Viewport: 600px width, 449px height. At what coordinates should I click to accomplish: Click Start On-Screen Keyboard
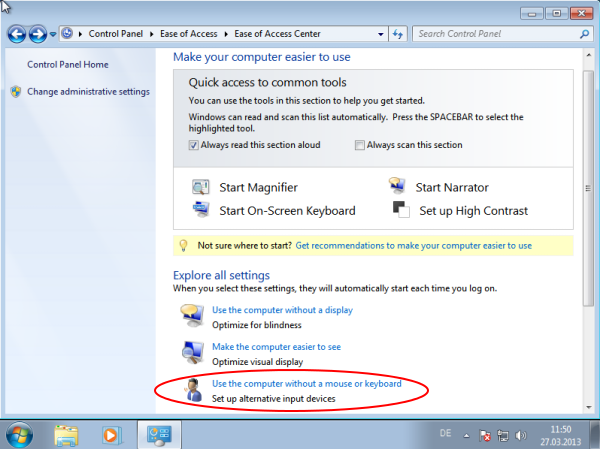pyautogui.click(x=287, y=211)
